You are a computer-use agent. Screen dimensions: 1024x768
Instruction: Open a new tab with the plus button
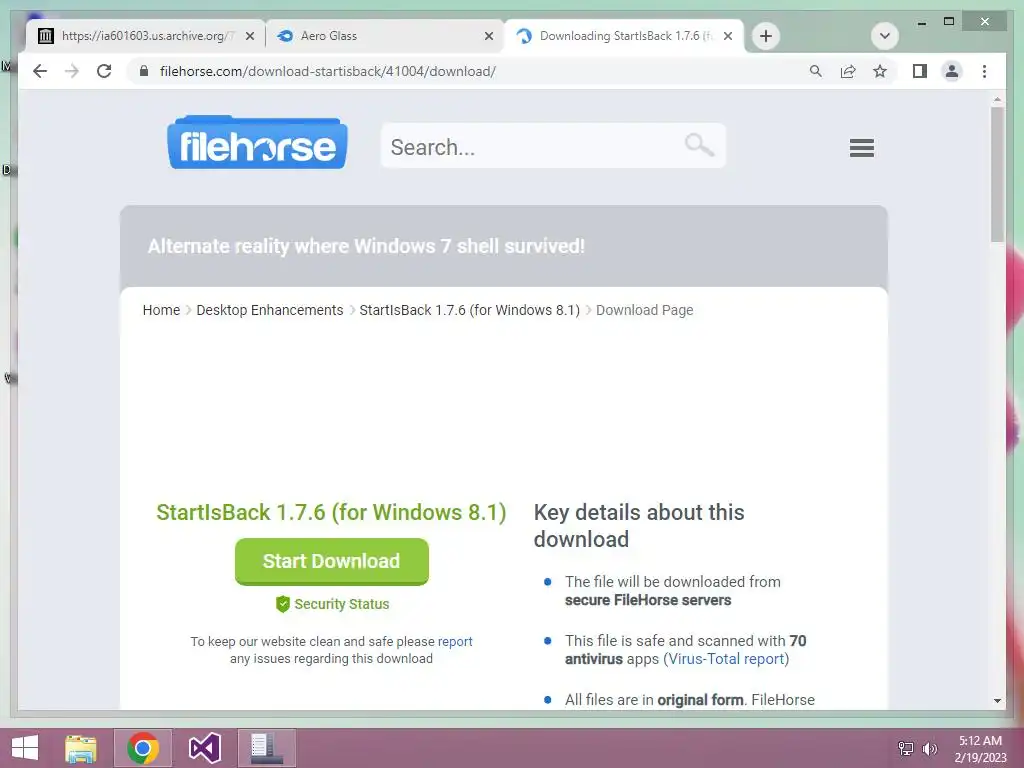(x=766, y=36)
